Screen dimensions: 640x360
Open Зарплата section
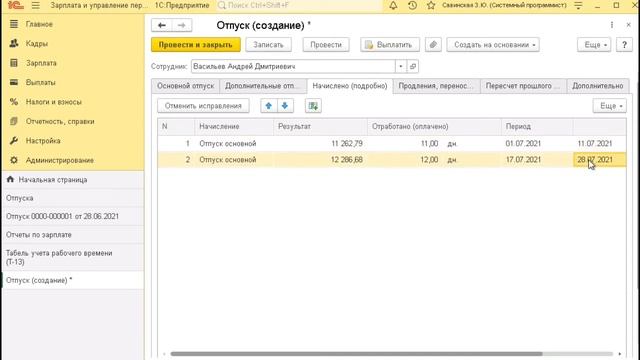click(41, 63)
